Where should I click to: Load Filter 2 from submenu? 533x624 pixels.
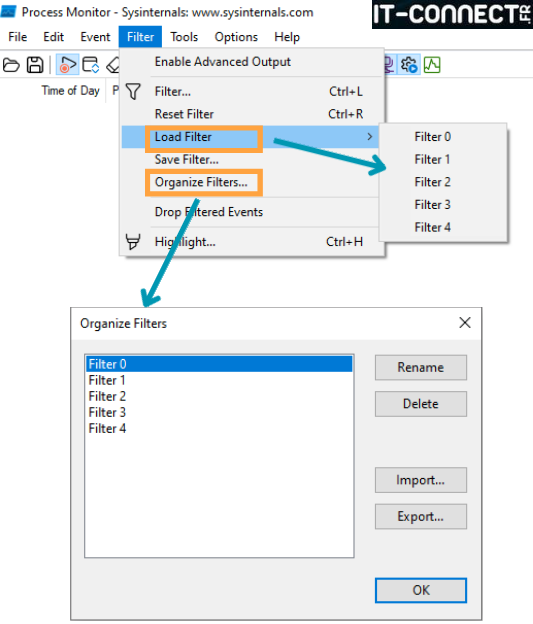tap(443, 182)
